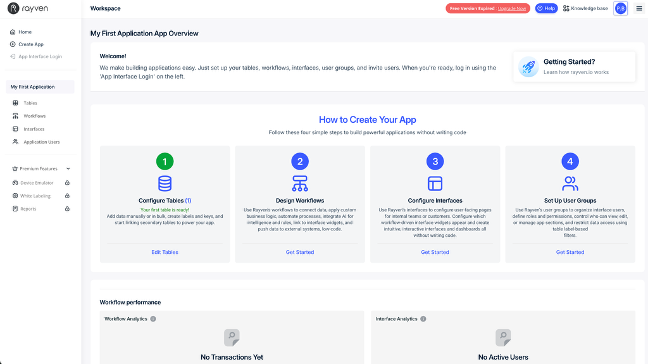The height and width of the screenshot is (364, 648).
Task: Click the lock icon beside Device Emulator
Action: pyautogui.click(x=67, y=183)
